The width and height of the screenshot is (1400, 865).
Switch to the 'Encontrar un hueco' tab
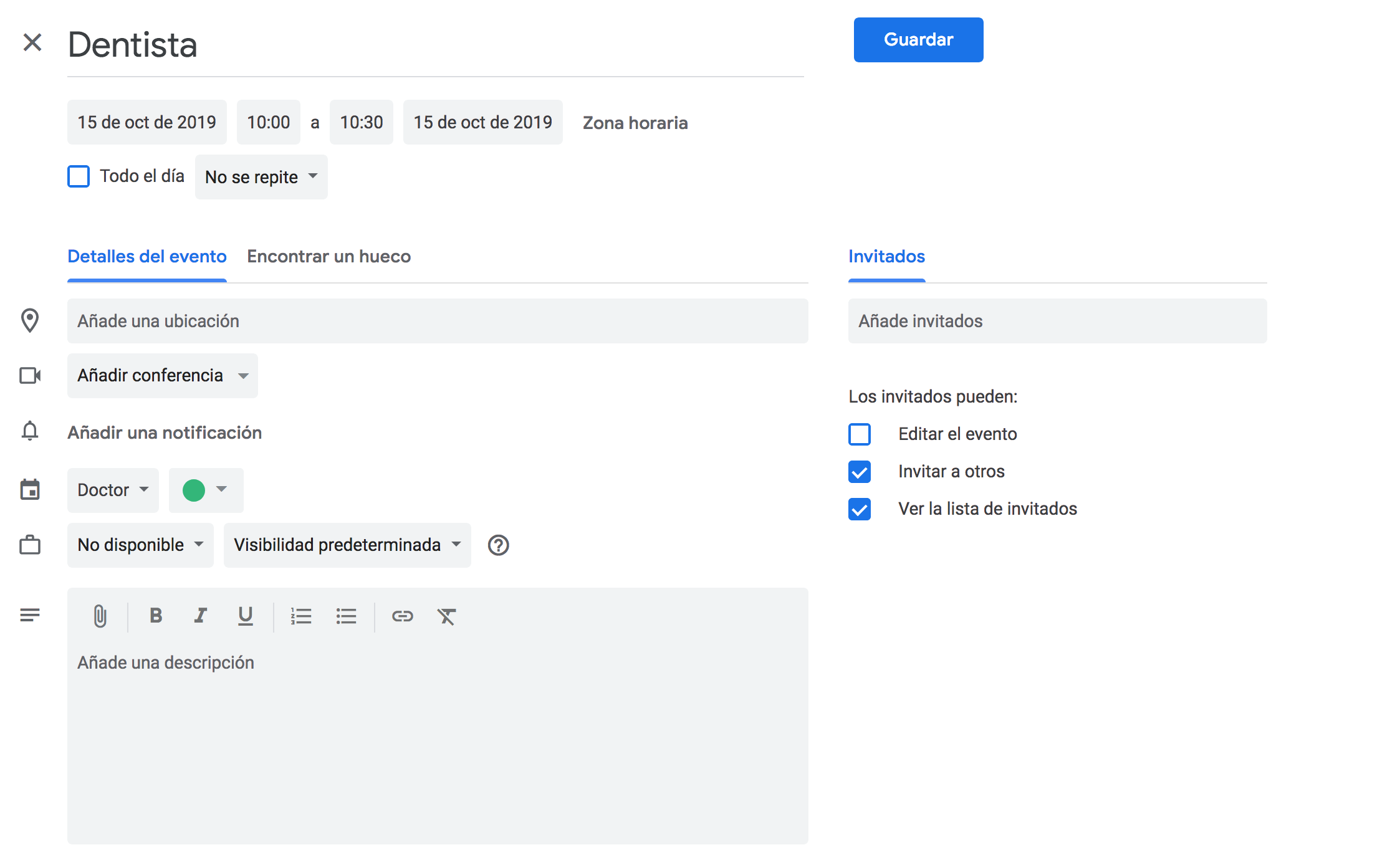328,256
